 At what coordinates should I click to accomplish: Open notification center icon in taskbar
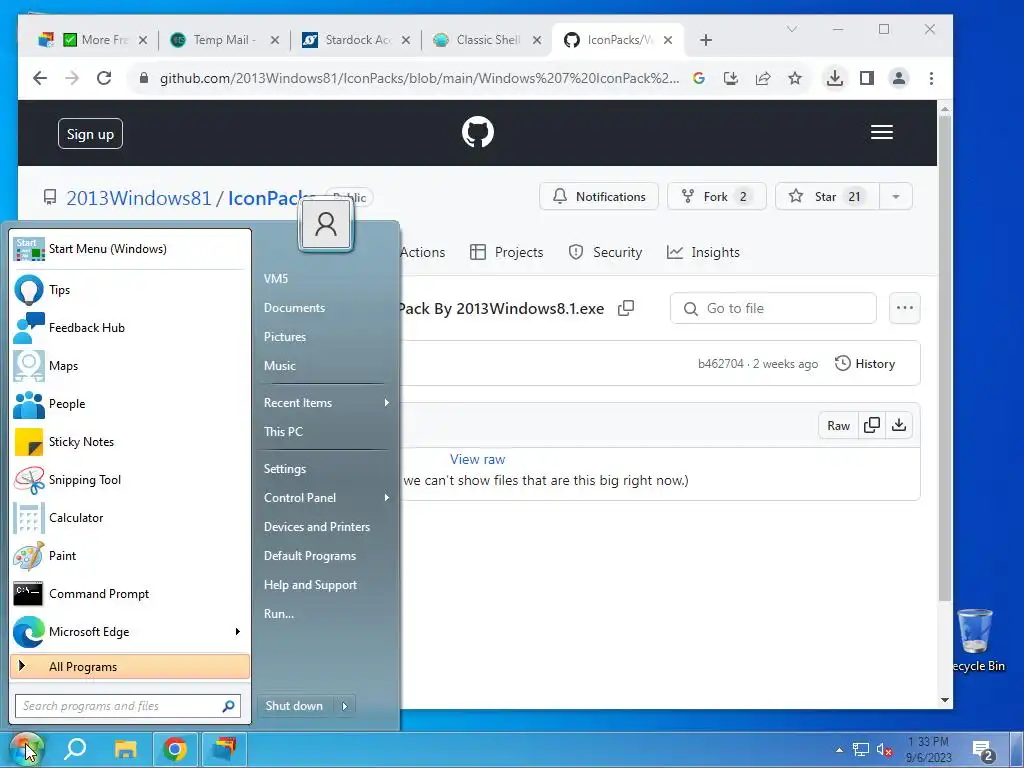tap(983, 751)
